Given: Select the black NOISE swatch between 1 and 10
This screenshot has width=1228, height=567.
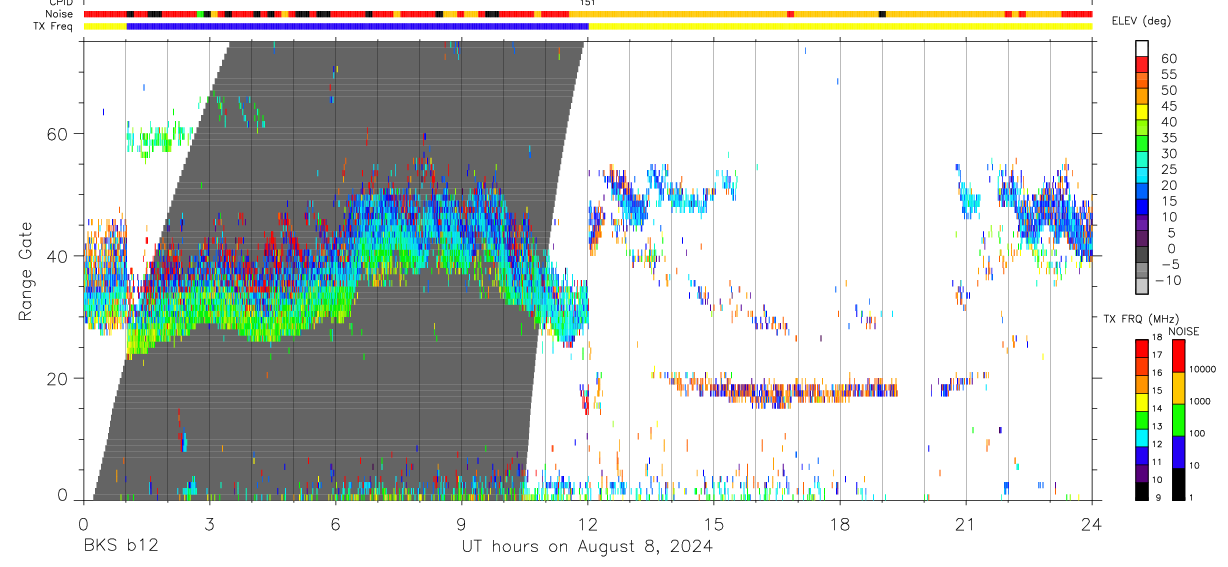Looking at the screenshot, I should coord(1179,483).
